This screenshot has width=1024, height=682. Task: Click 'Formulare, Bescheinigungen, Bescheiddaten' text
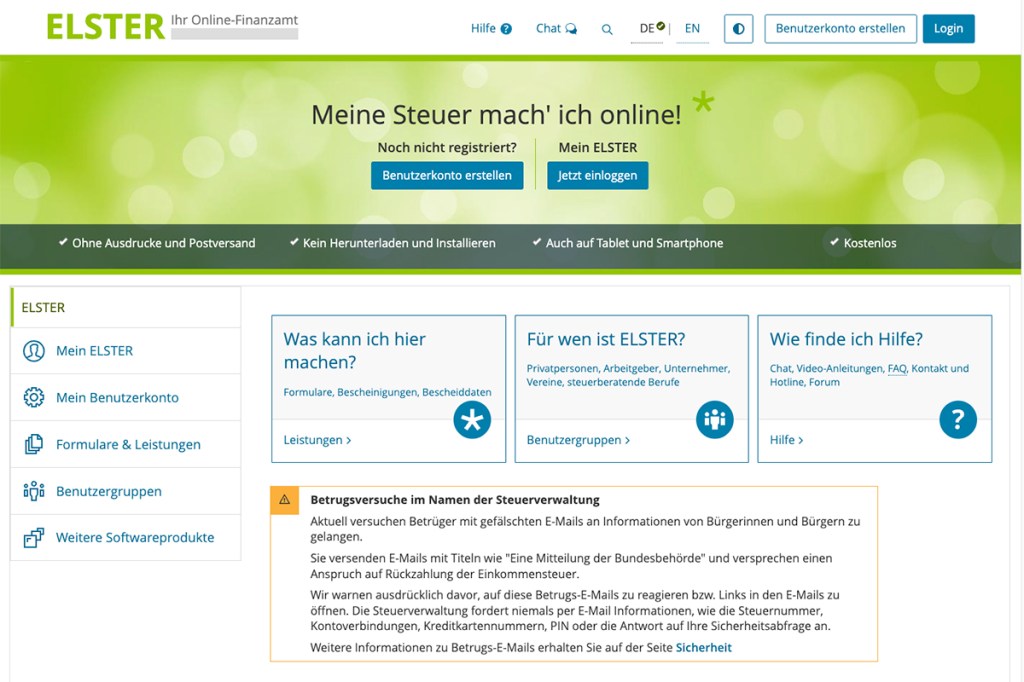click(x=387, y=393)
